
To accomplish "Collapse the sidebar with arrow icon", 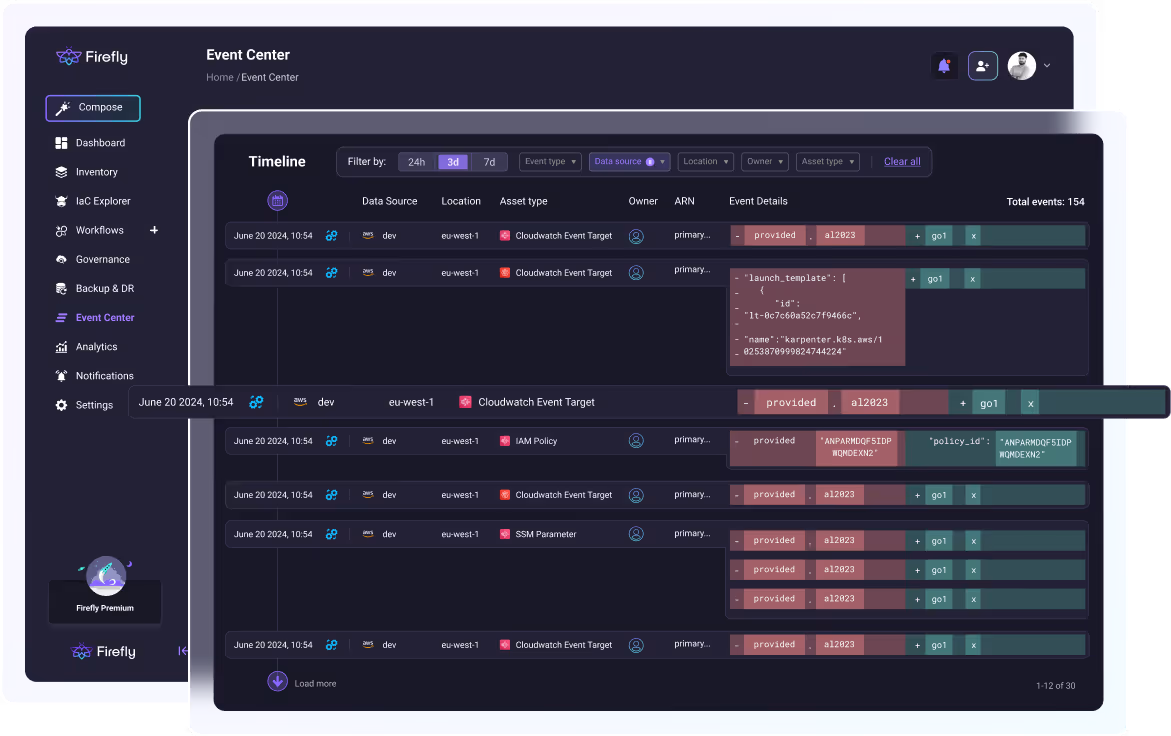I will point(182,651).
